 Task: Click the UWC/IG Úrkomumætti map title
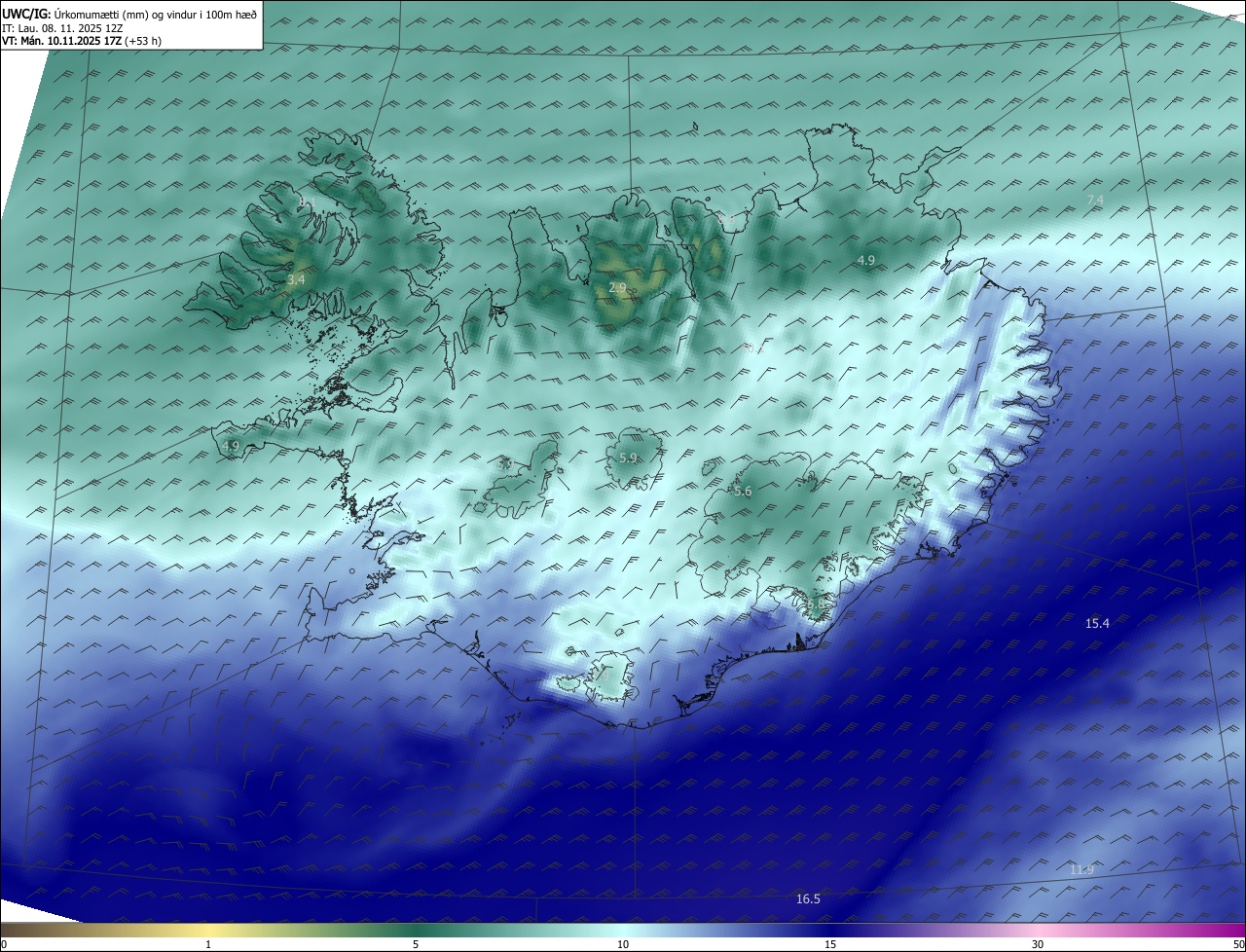[x=129, y=13]
